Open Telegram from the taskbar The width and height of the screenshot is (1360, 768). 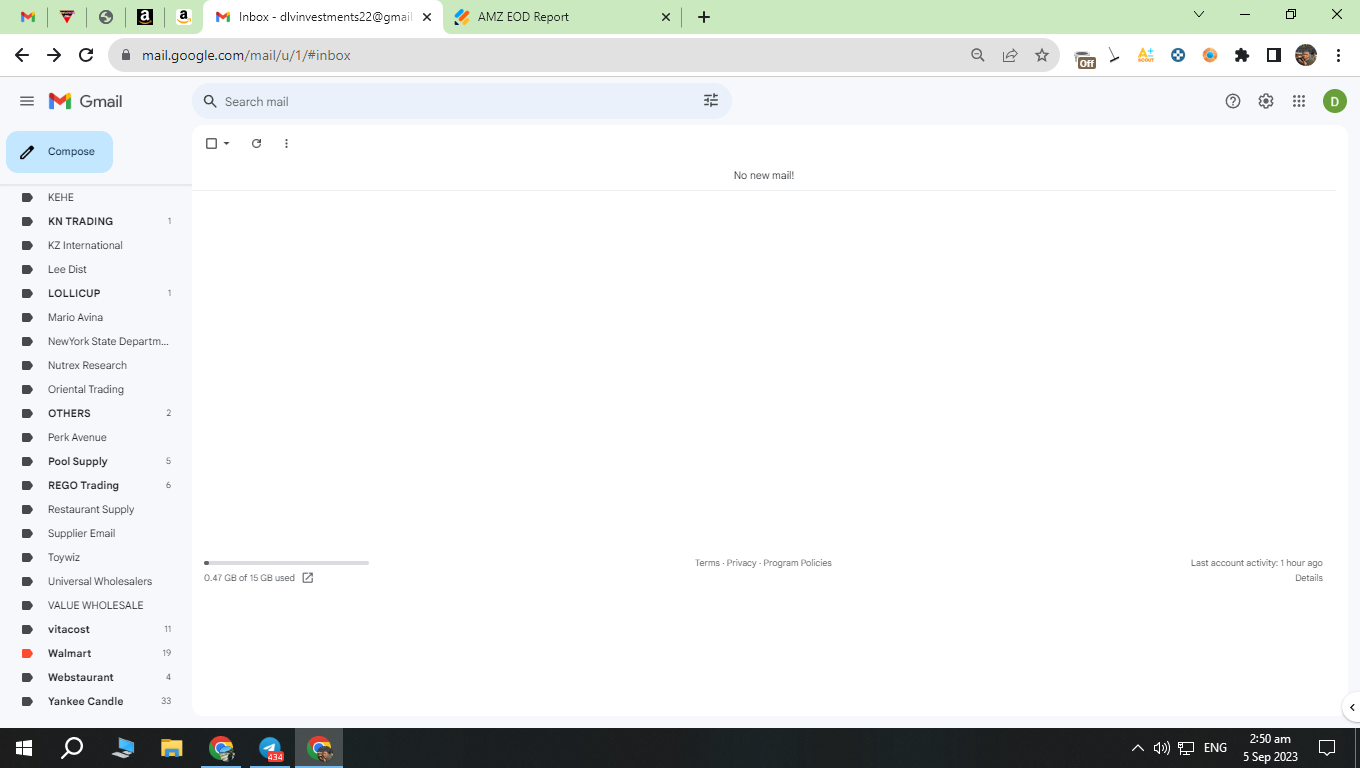[270, 748]
